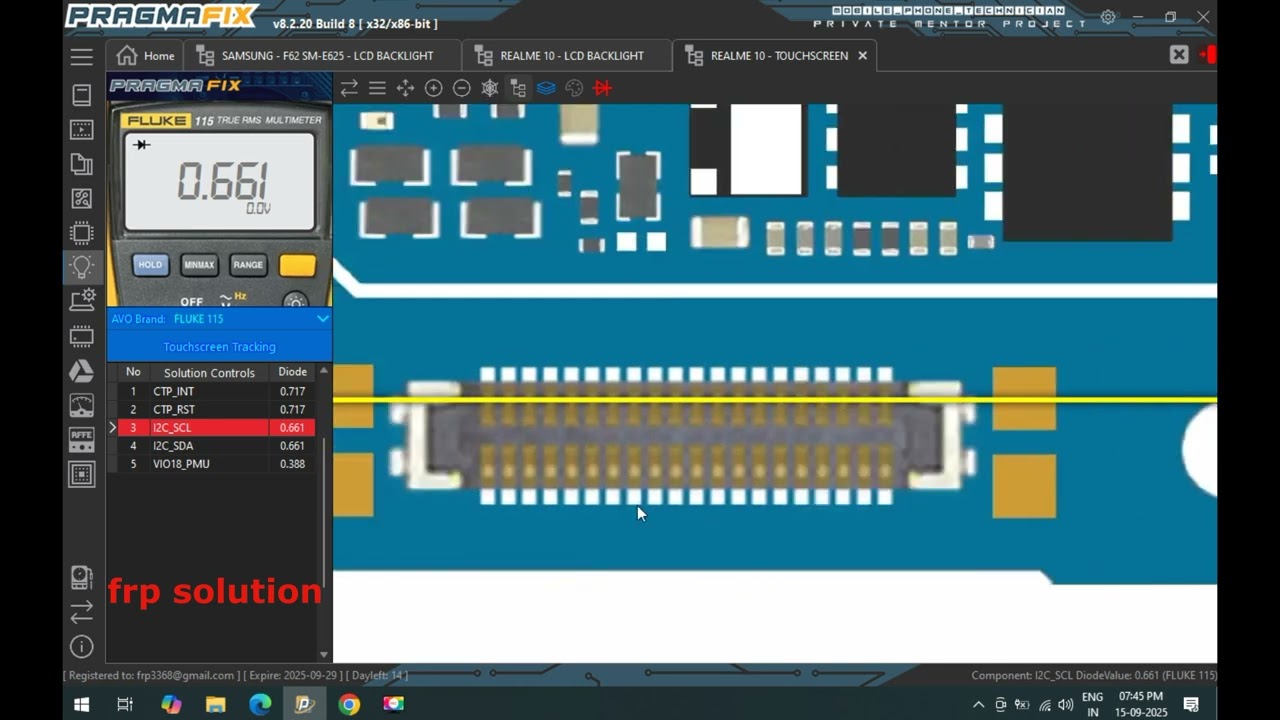Select the pan/move arrows tool
The height and width of the screenshot is (720, 1280).
pyautogui.click(x=405, y=88)
